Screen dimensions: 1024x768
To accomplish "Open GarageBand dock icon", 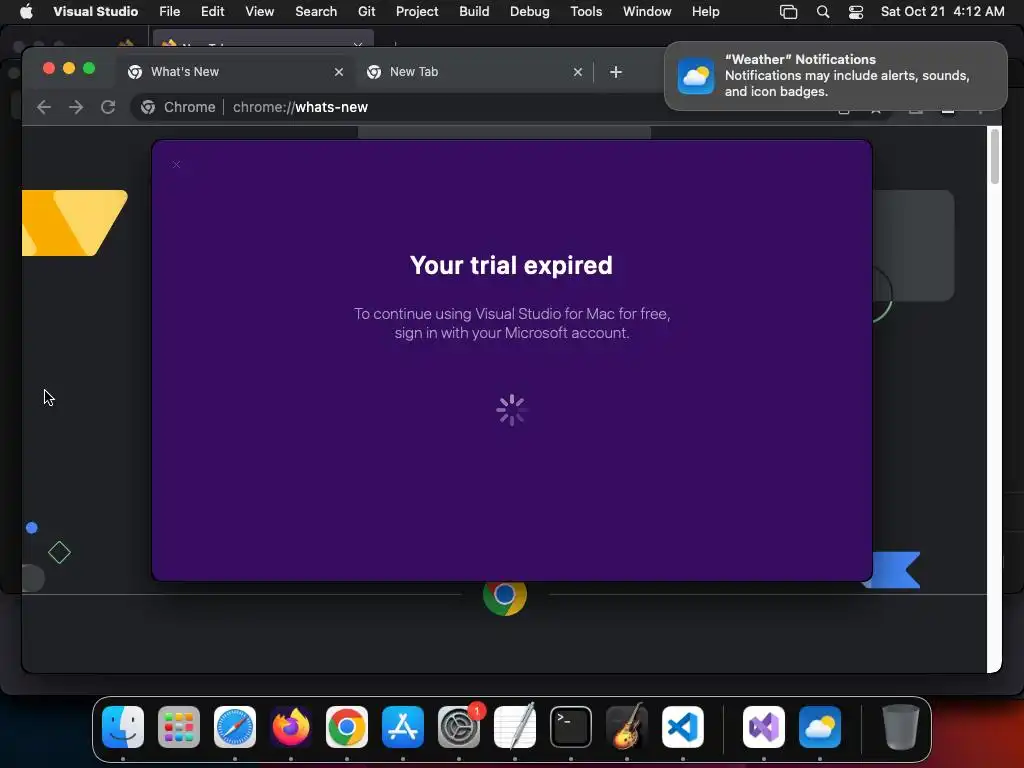I will [627, 727].
